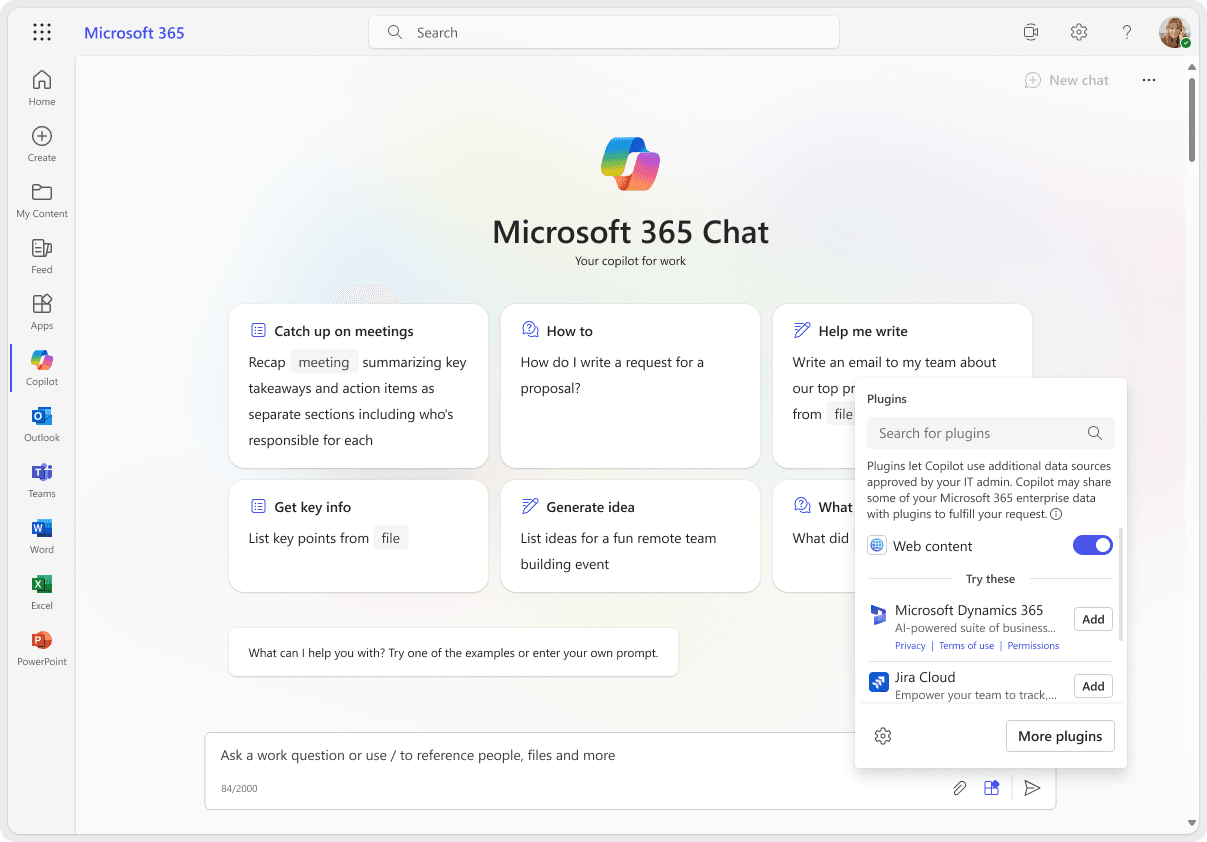Click the Microsoft 365 Chat heading
The width and height of the screenshot is (1207, 842).
coord(631,232)
